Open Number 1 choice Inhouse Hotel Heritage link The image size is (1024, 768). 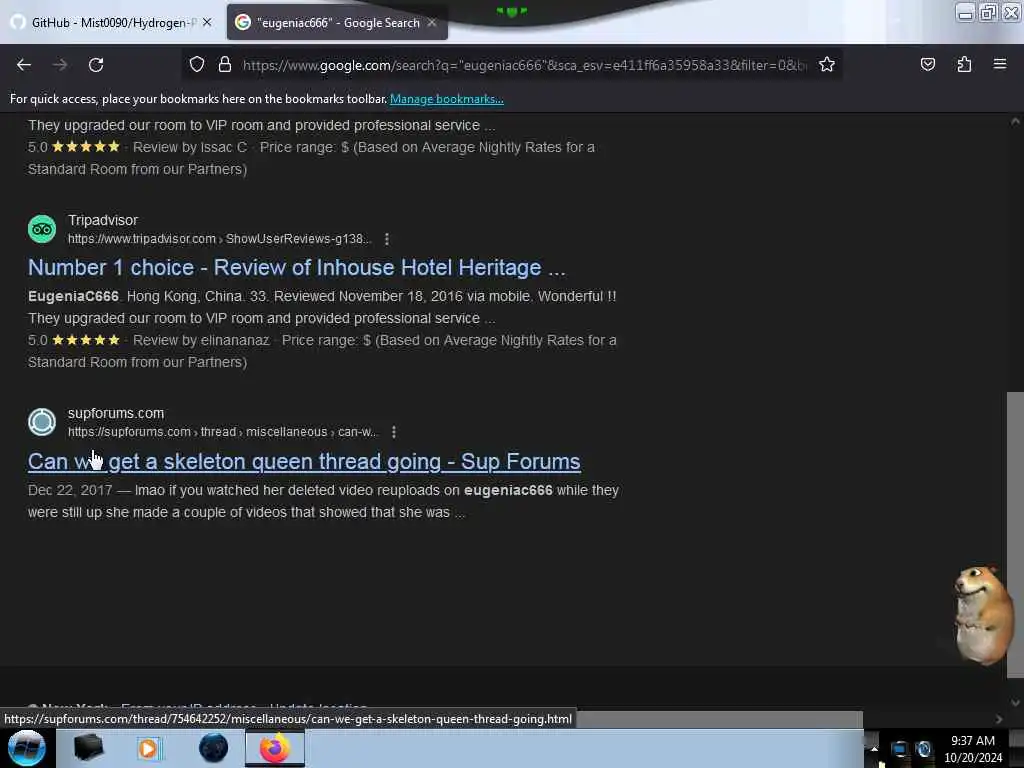point(296,267)
